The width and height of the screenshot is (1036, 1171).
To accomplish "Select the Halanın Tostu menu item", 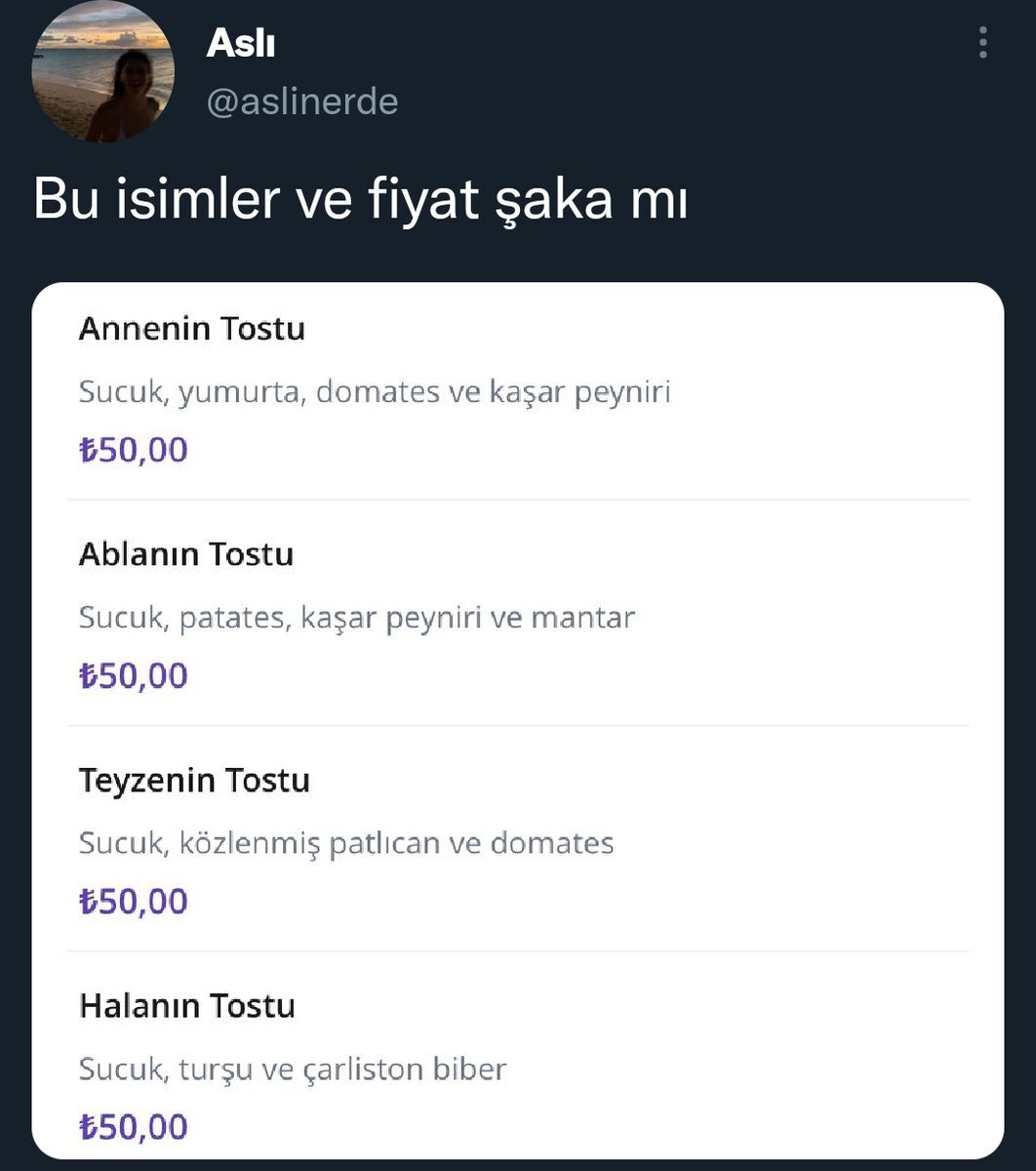I will tap(187, 1006).
